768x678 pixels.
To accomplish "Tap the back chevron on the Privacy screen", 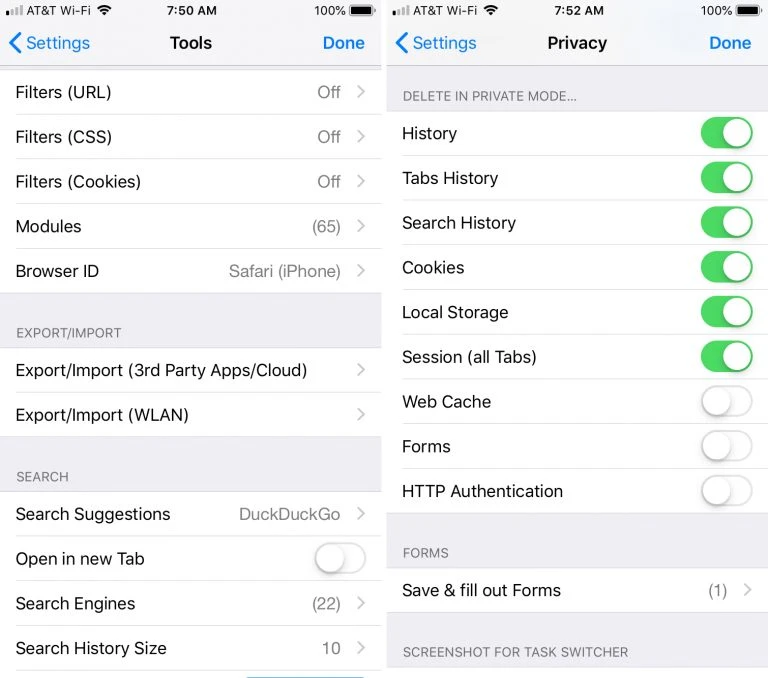I will tap(402, 43).
